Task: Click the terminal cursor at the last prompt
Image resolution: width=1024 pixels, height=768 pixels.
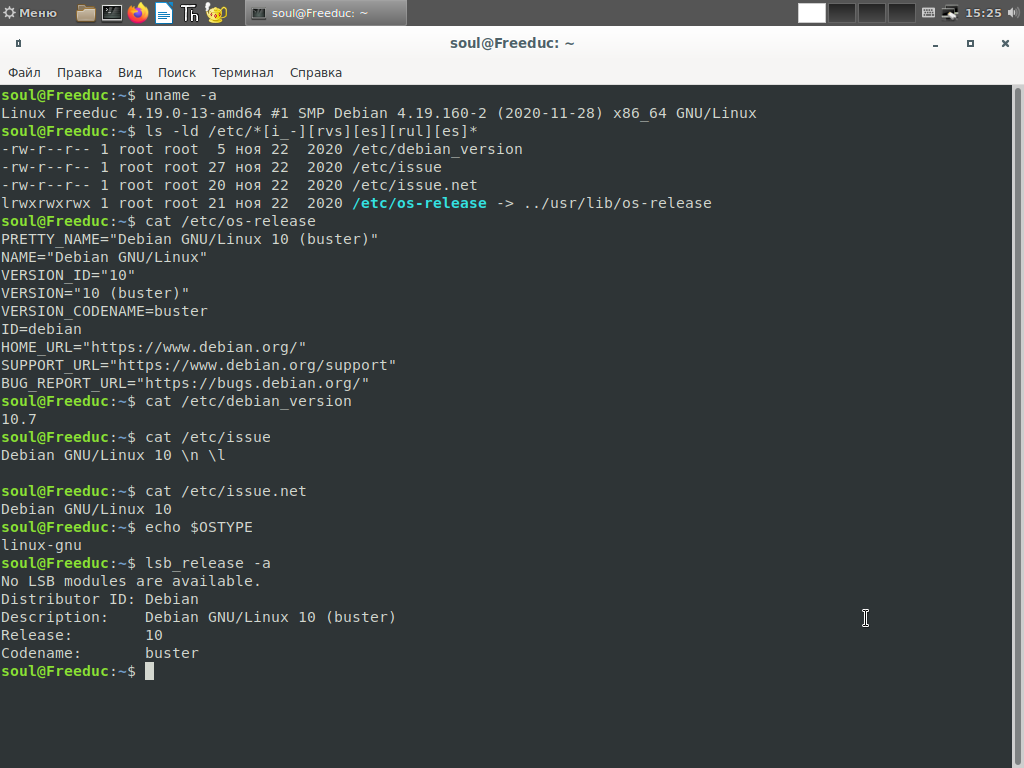Action: pos(150,671)
